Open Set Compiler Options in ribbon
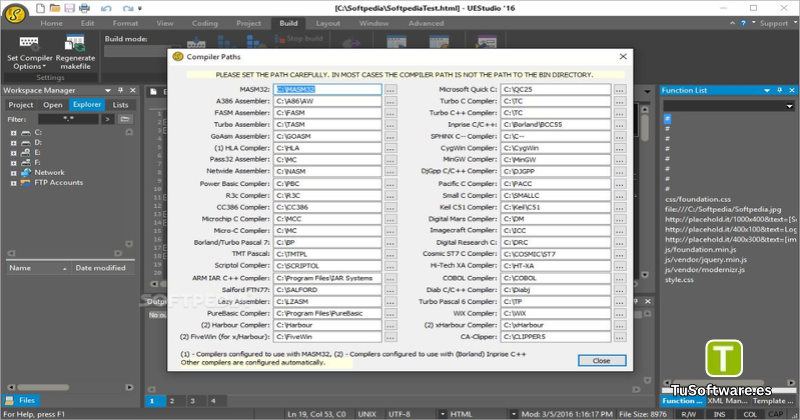 click(x=29, y=53)
